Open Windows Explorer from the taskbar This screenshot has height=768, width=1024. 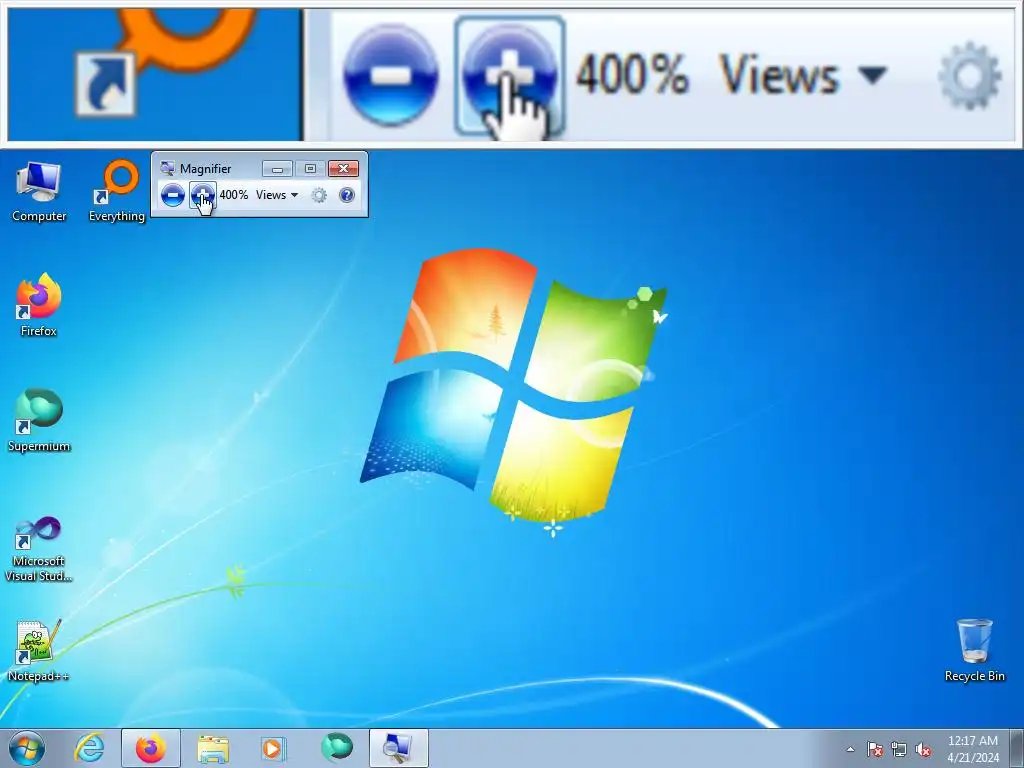pos(213,748)
